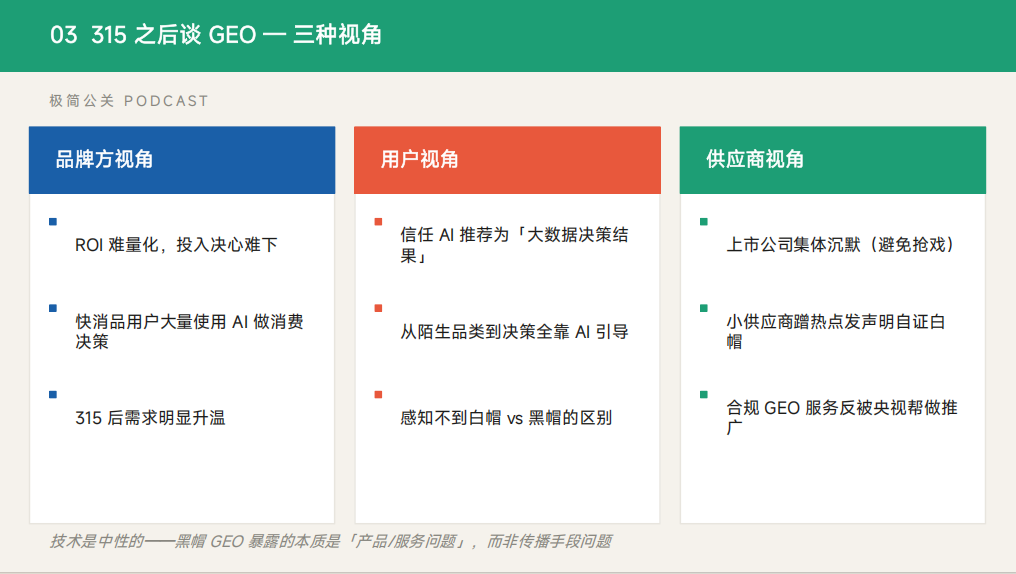The image size is (1016, 574).
Task: Select the orange bullet above 从陌生品类 text
Action: tap(378, 308)
